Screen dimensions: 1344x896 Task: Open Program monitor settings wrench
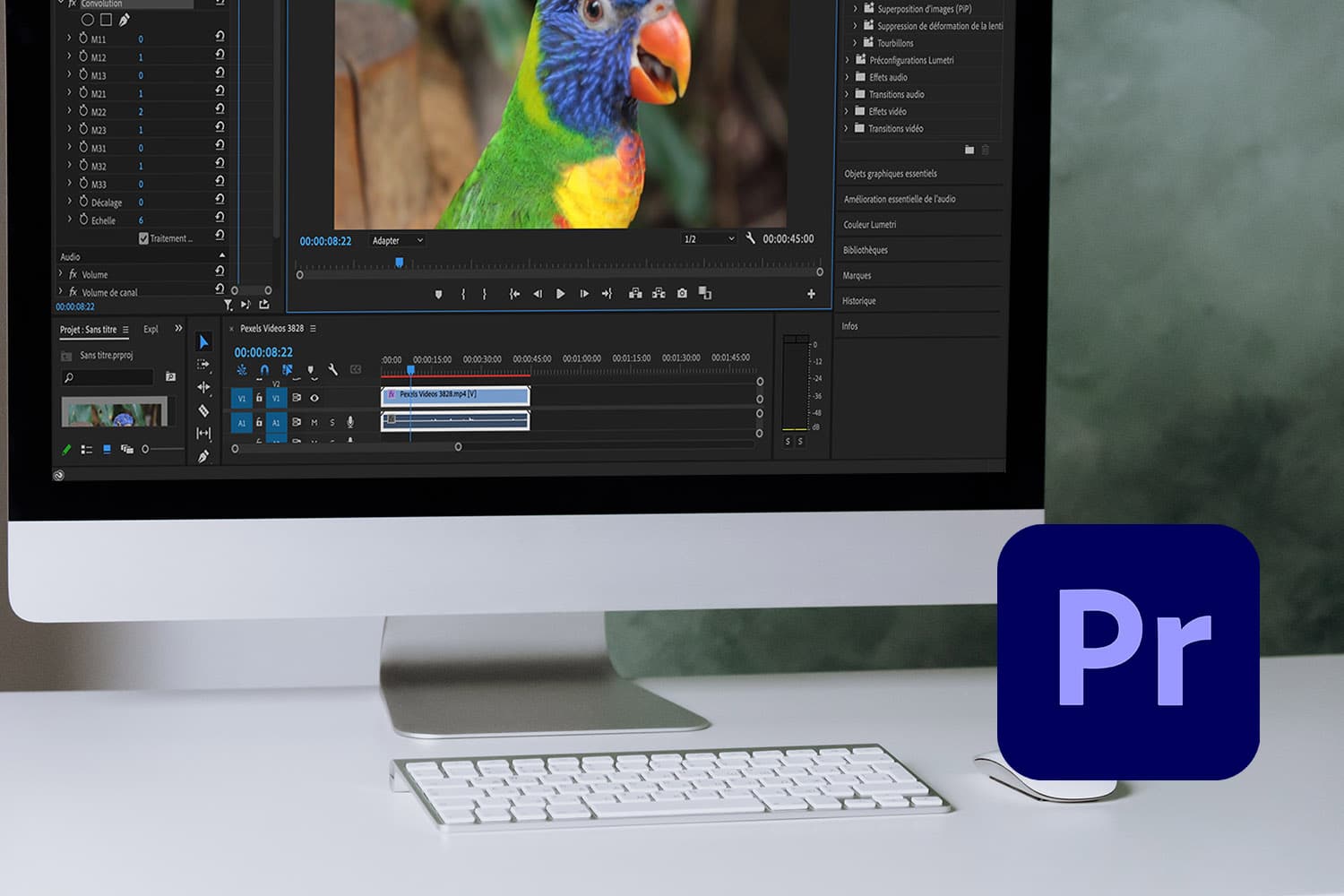[750, 238]
